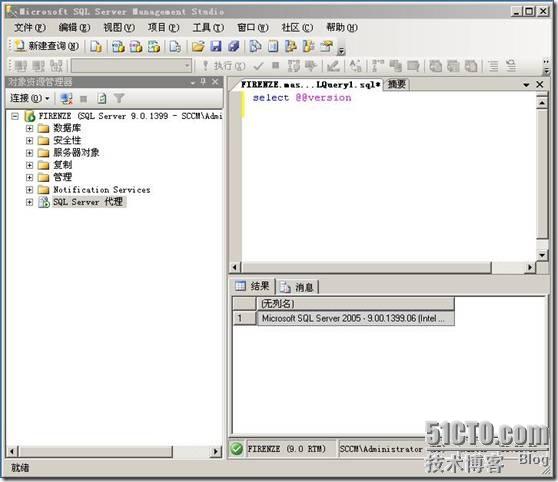Click the Microsoft SQL Server 2005 result cell

click(355, 318)
